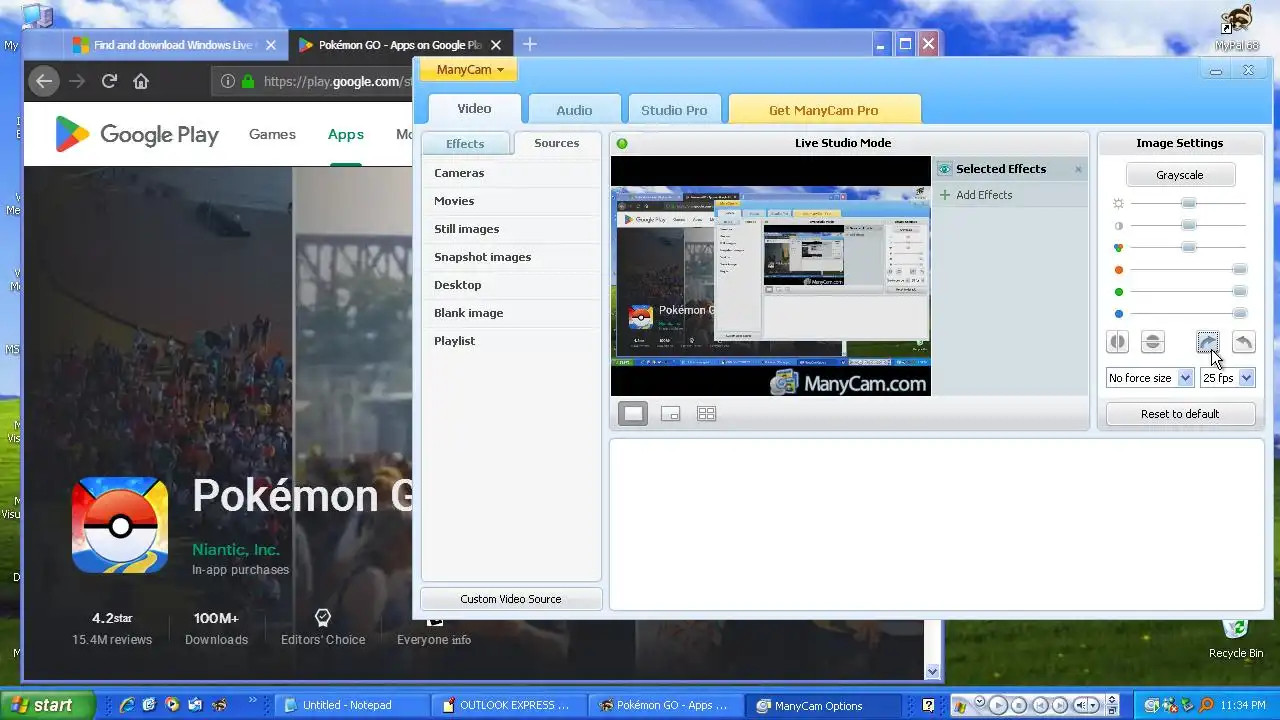Screen dimensions: 1280x720
Task: Select Blank image source
Action: (x=510, y=313)
